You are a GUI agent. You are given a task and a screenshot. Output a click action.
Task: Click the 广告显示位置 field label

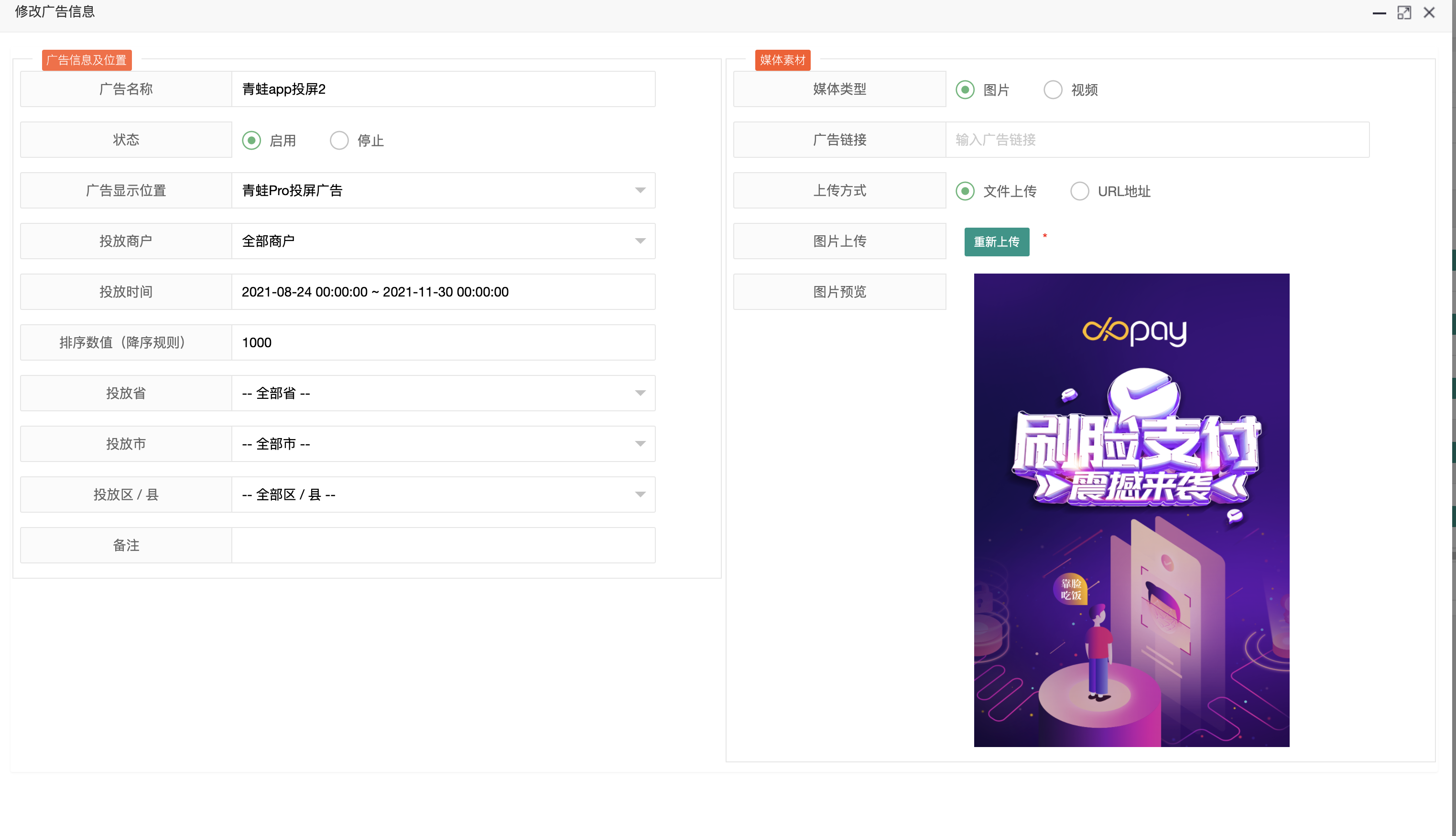coord(126,190)
